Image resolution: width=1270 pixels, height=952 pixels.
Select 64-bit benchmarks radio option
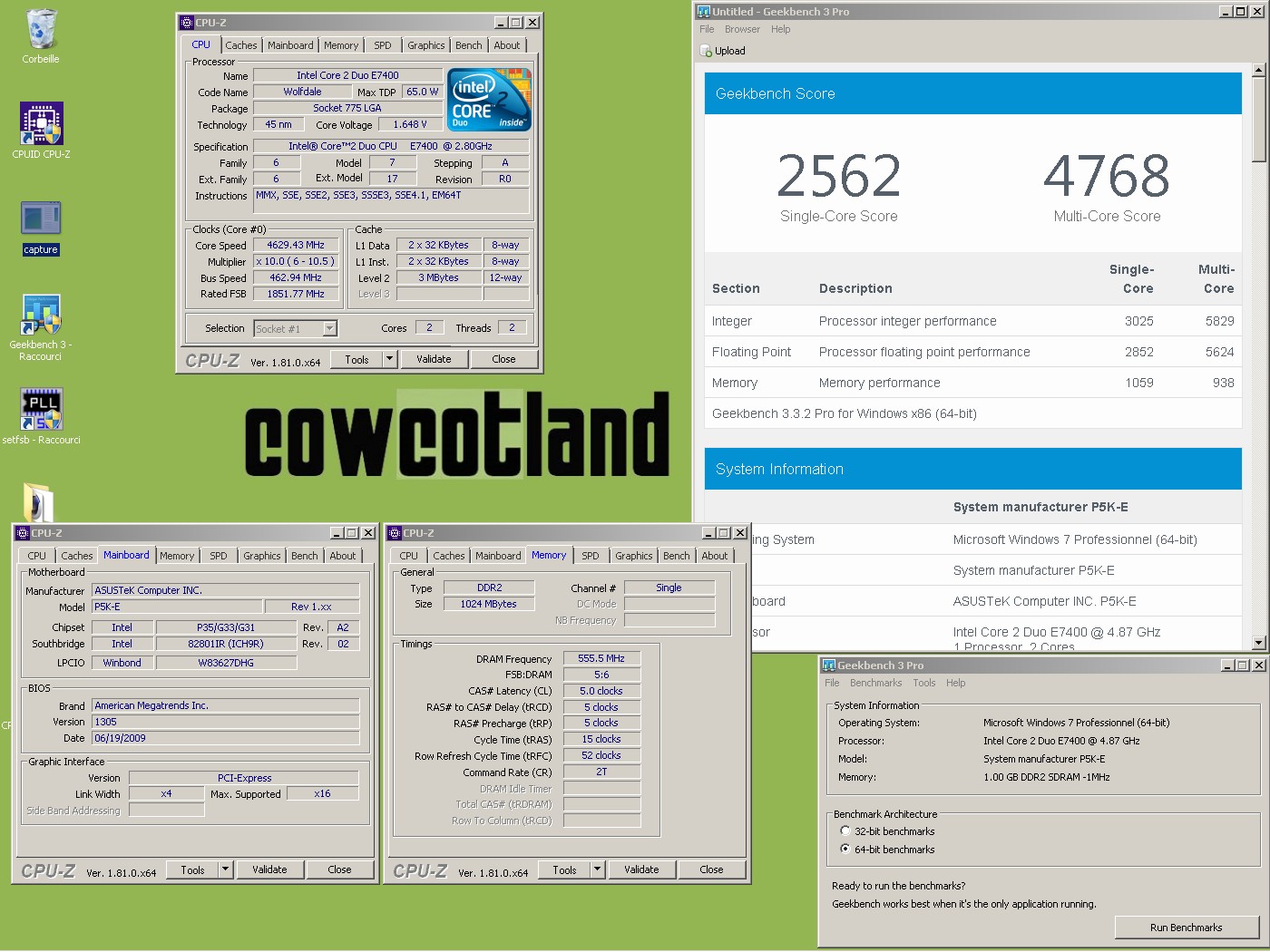[845, 849]
